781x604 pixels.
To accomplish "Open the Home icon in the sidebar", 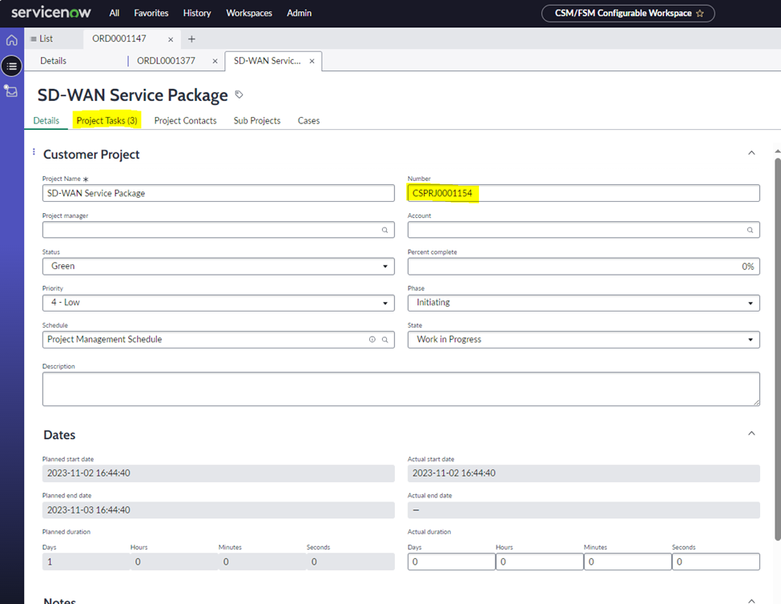I will (11, 40).
